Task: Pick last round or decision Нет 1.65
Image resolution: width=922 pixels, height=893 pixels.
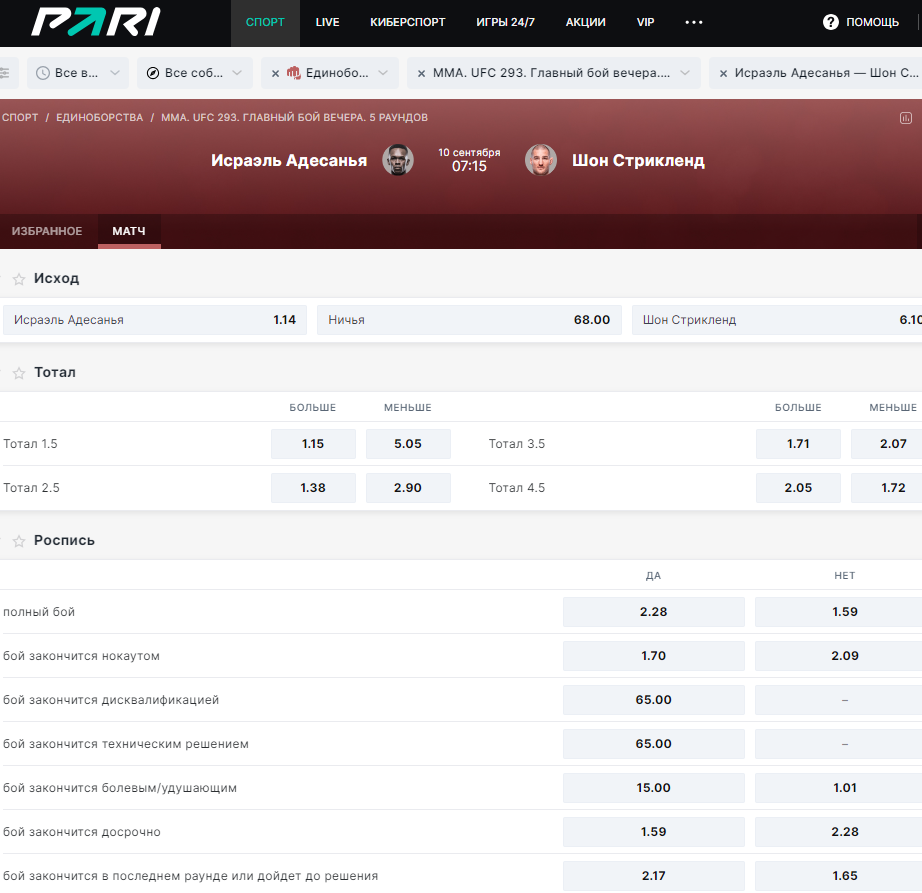Action: click(x=839, y=876)
